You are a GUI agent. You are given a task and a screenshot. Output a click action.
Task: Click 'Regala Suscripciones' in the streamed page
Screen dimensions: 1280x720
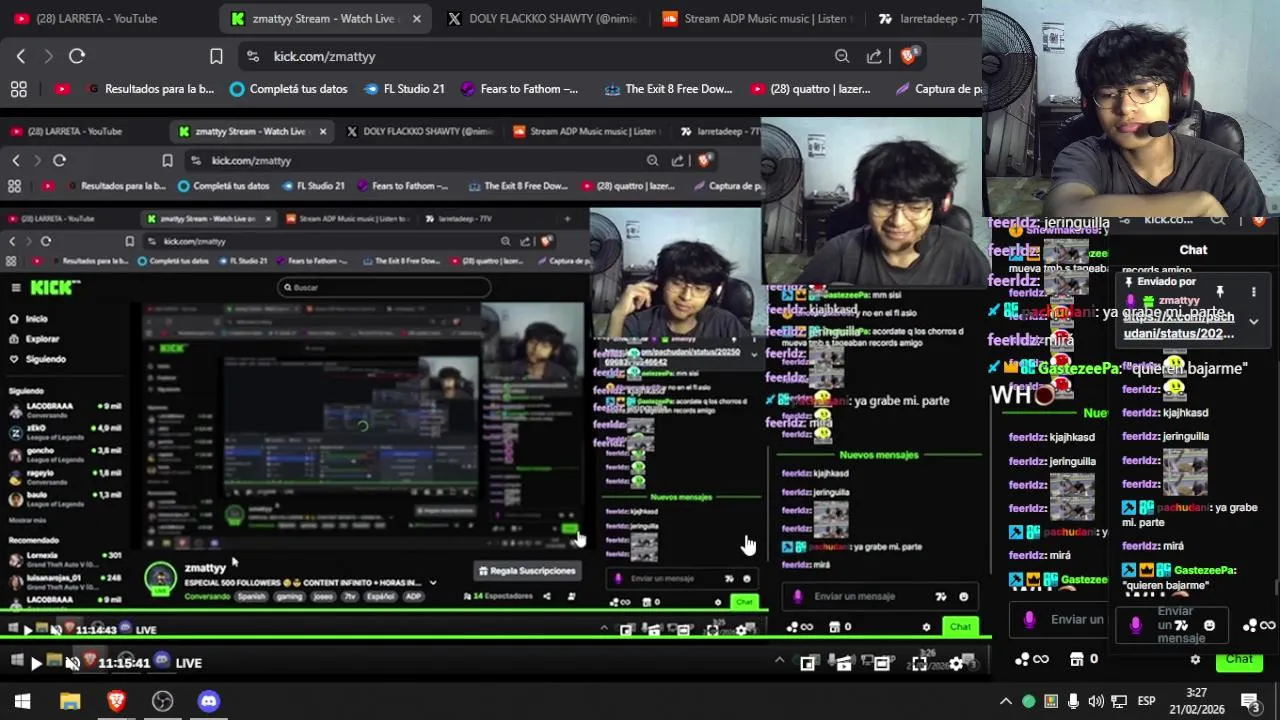click(x=528, y=571)
